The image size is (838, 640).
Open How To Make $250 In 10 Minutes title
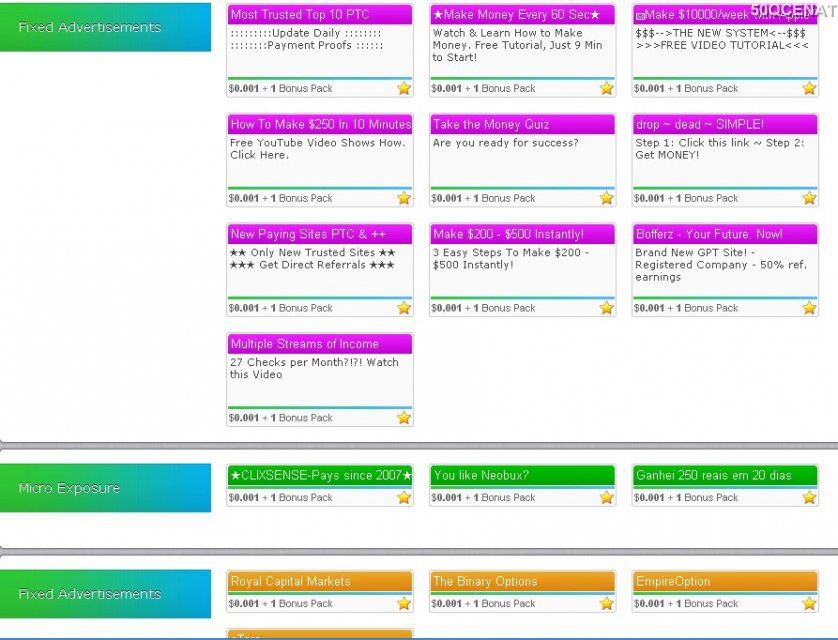(x=320, y=124)
